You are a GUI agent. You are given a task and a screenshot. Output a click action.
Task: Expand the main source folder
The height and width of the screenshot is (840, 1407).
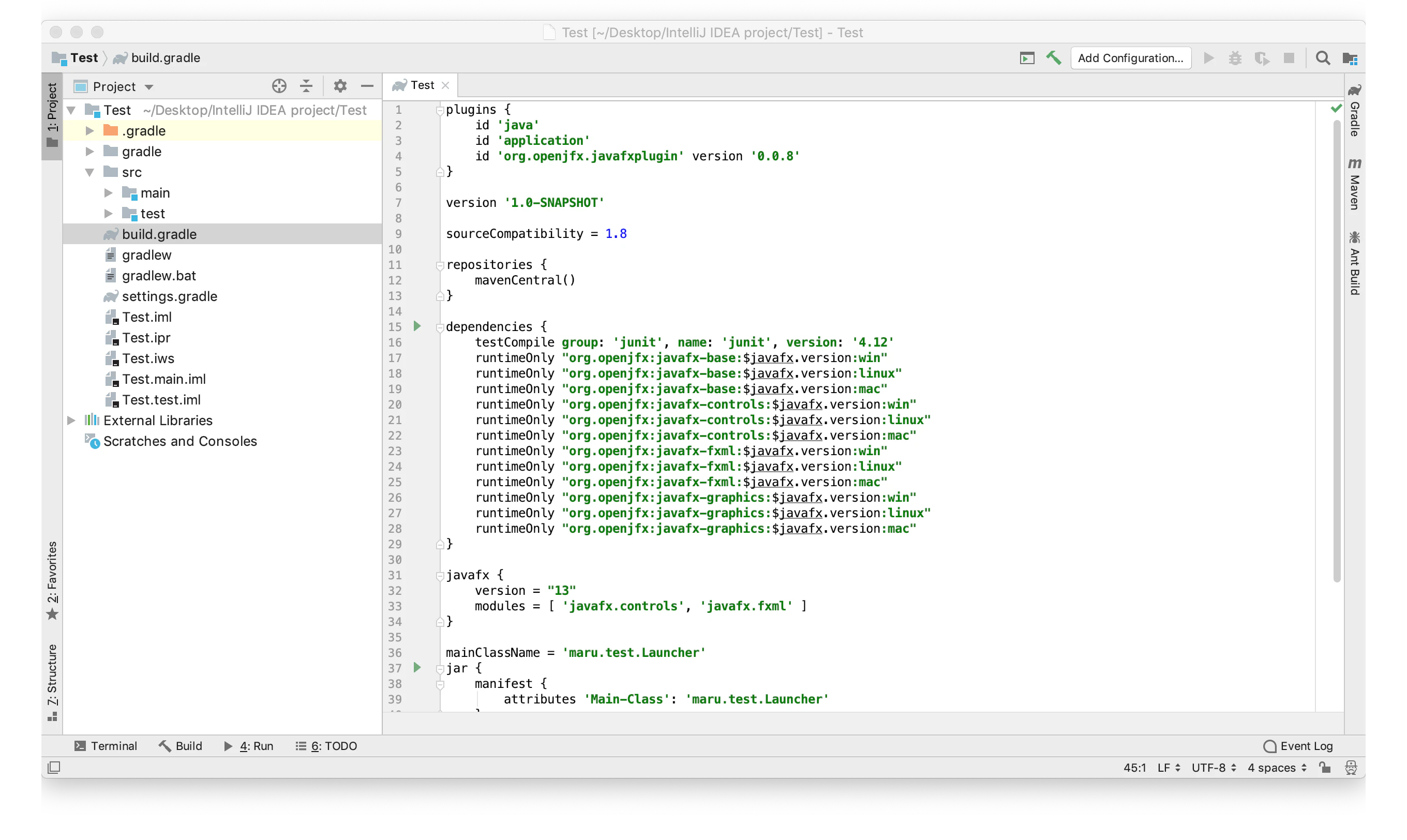click(x=108, y=193)
